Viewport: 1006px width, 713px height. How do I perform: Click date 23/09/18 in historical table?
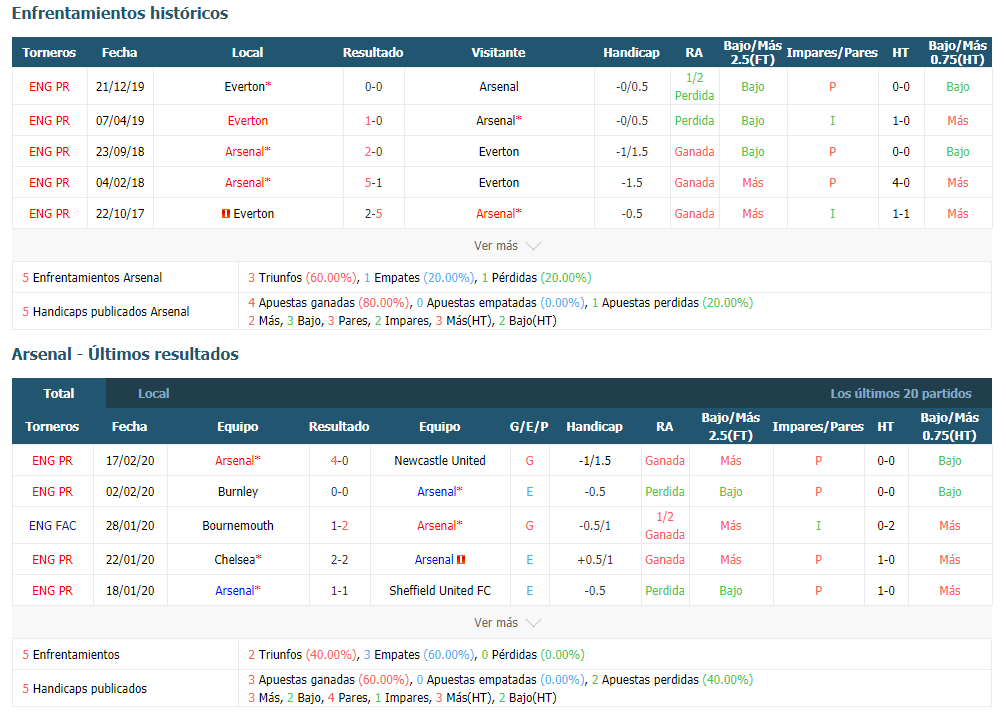120,152
